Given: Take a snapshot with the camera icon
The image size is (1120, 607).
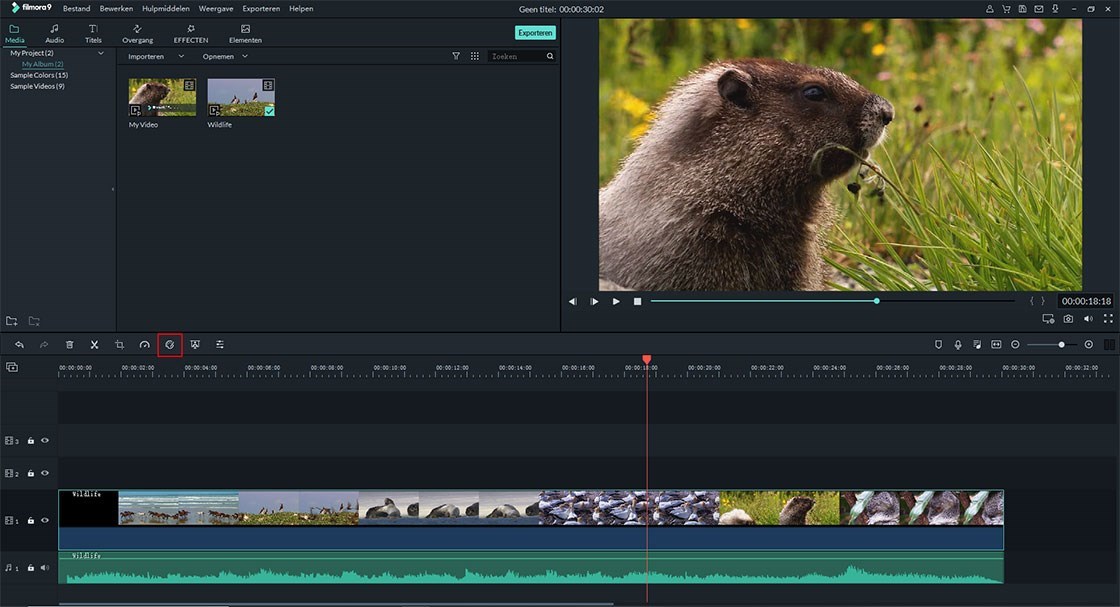Looking at the screenshot, I should click(x=1068, y=319).
